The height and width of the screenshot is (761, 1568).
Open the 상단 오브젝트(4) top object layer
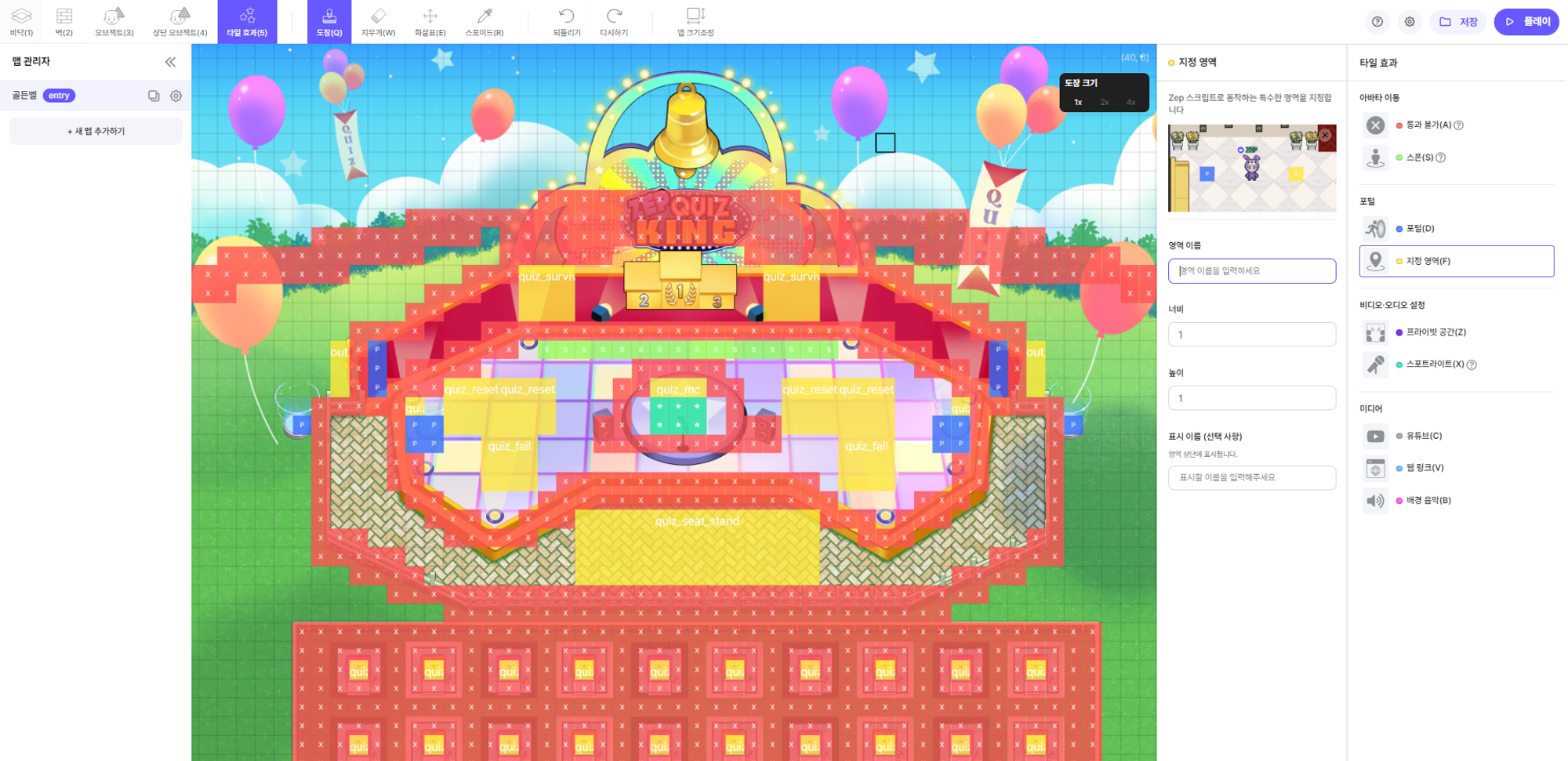coord(180,22)
